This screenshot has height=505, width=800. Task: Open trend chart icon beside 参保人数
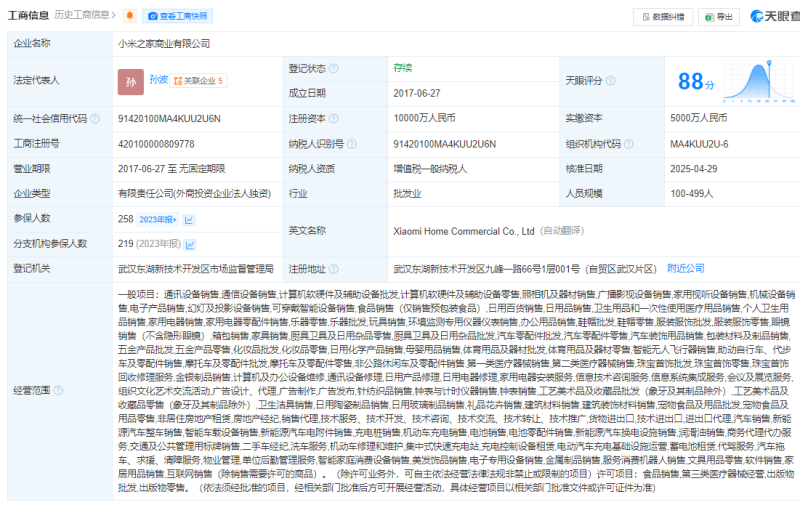tap(189, 220)
